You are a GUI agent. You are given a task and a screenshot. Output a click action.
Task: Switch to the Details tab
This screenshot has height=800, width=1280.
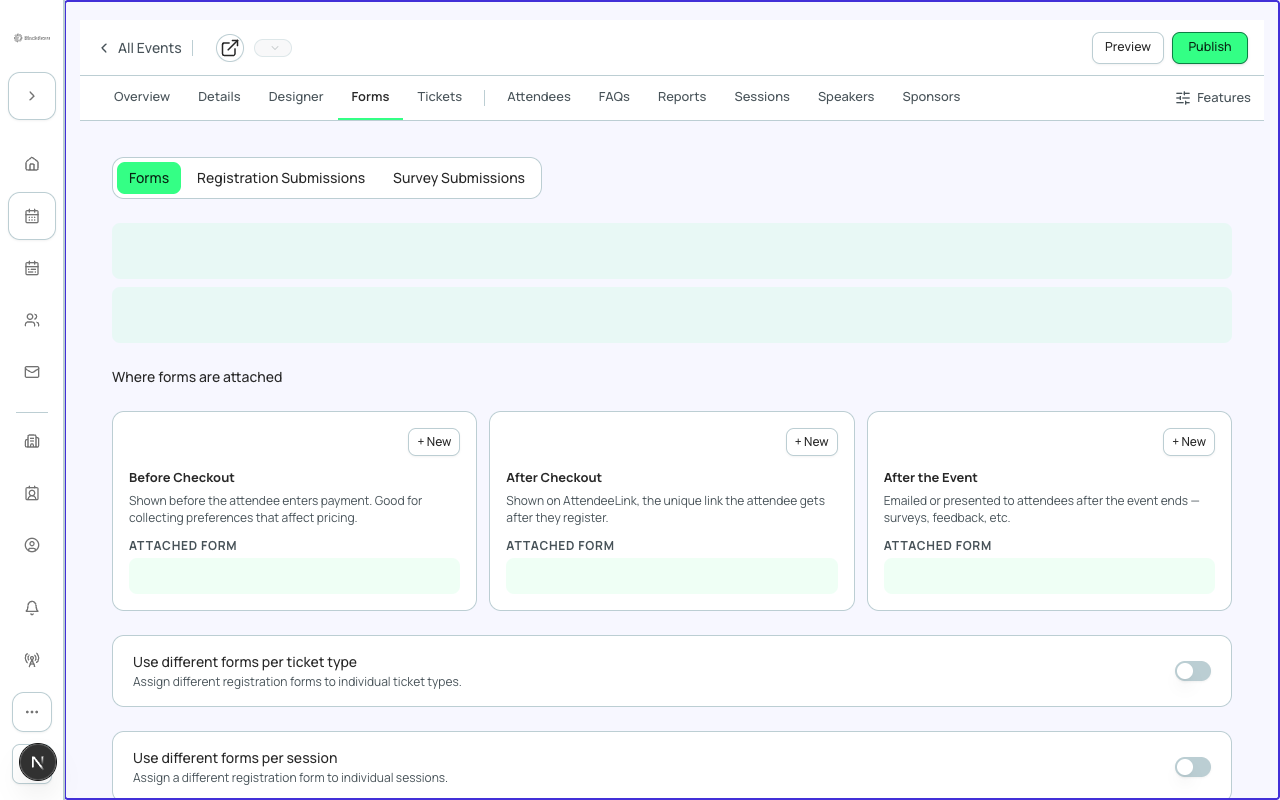coord(219,97)
